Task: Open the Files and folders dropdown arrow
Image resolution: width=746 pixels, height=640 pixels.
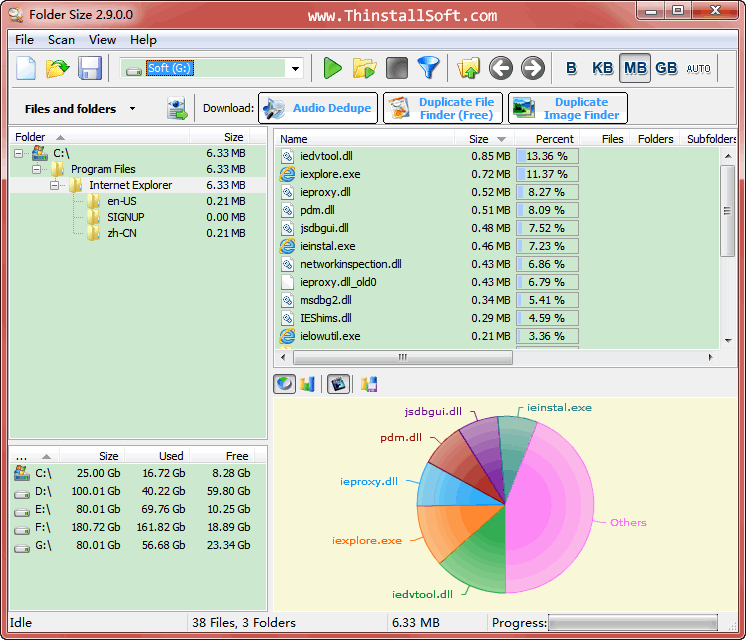Action: click(132, 108)
